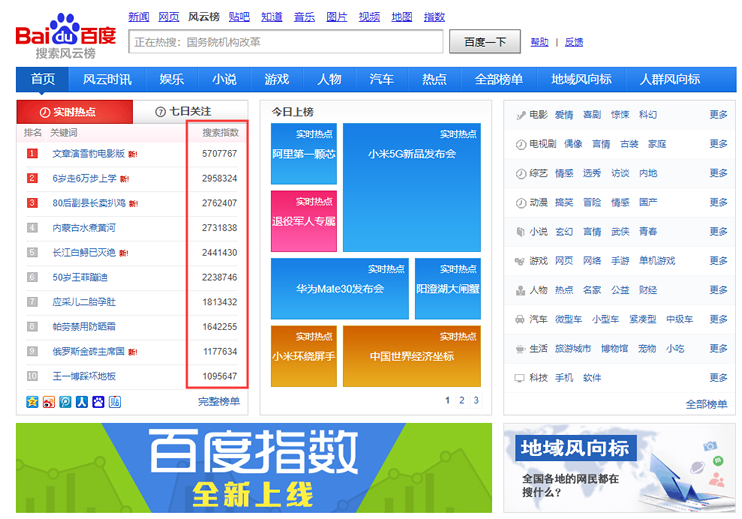742x519 pixels.
Task: Open 汽车 in the blue navigation bar
Action: [x=382, y=79]
